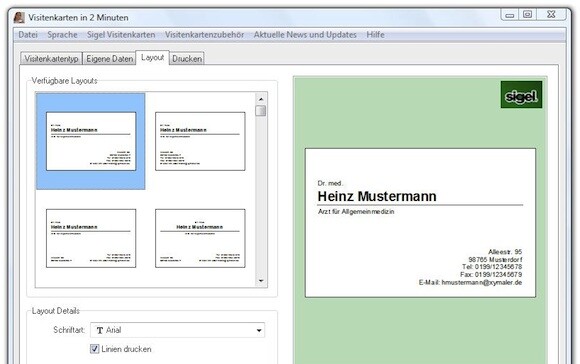
Task: Click the Arzt für Allgemeinmedizin text in preview
Action: pyautogui.click(x=356, y=212)
